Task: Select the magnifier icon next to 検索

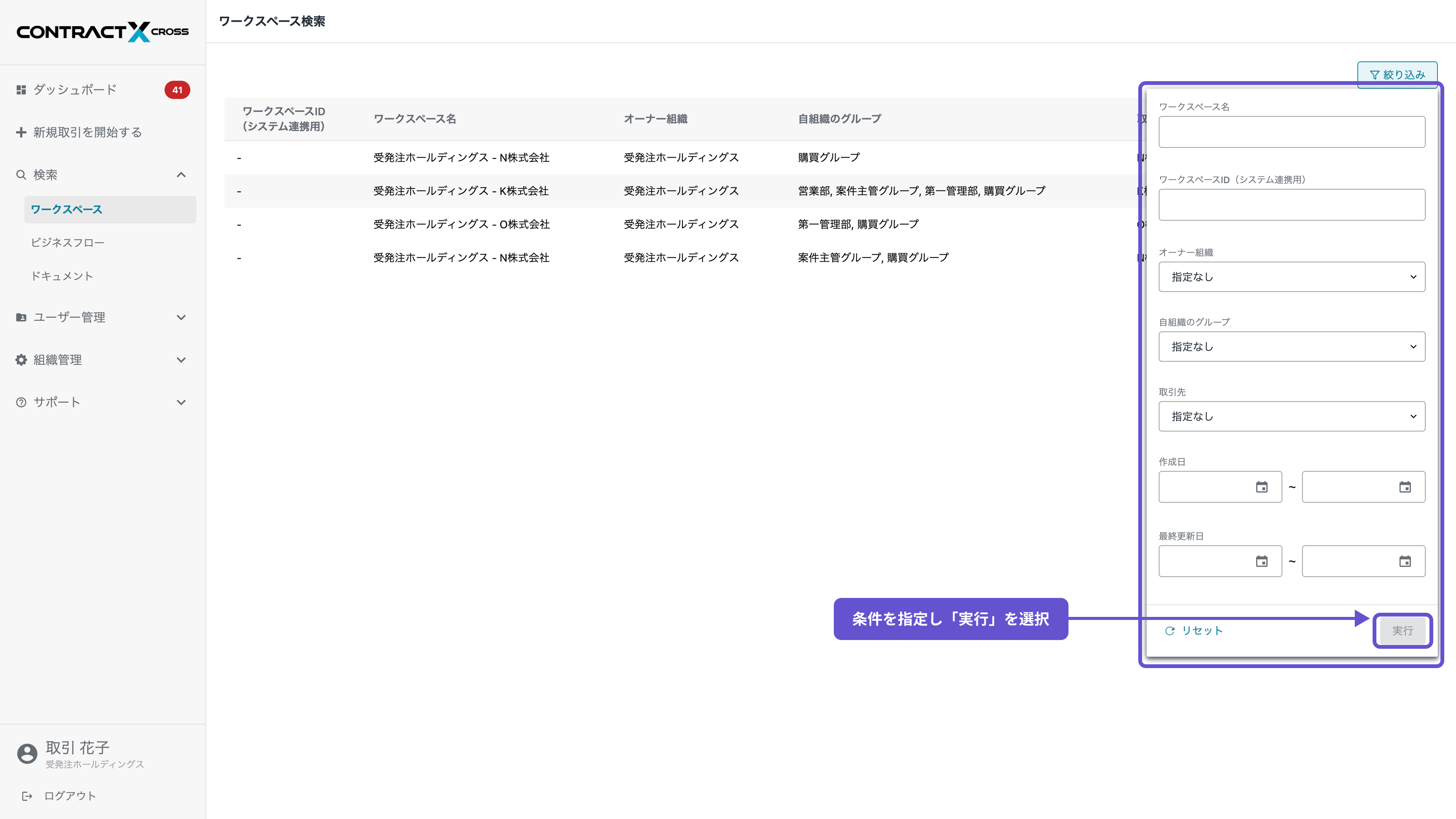Action: tap(21, 175)
